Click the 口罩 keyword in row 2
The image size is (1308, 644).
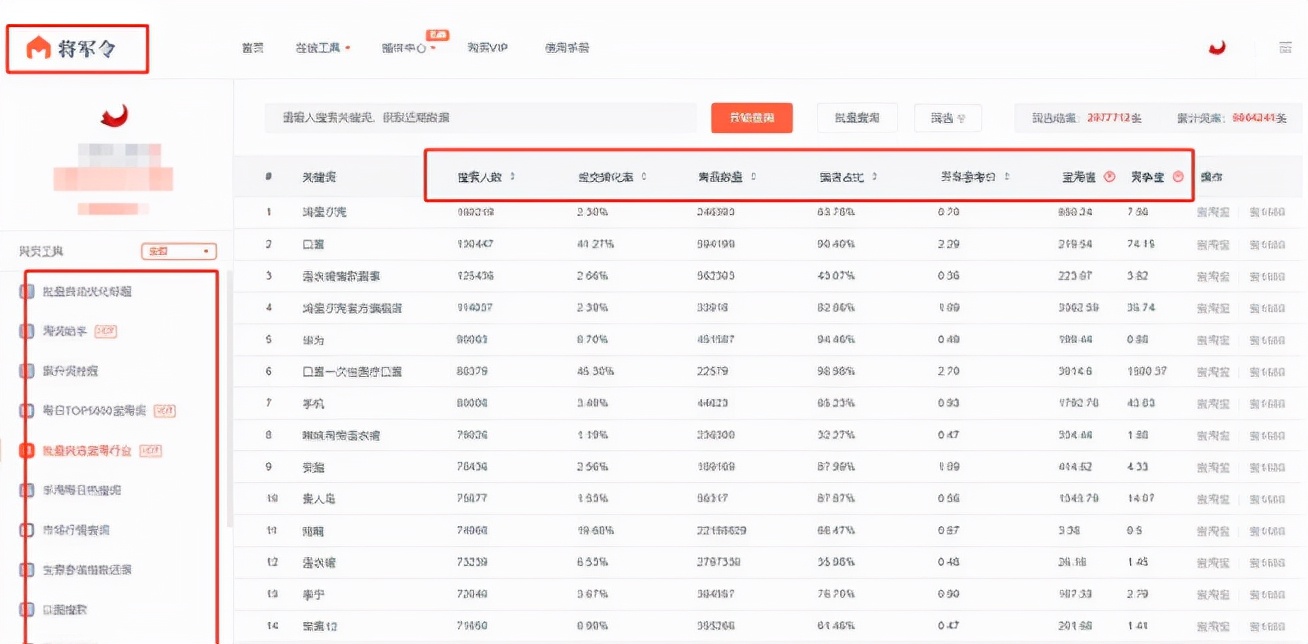314,244
